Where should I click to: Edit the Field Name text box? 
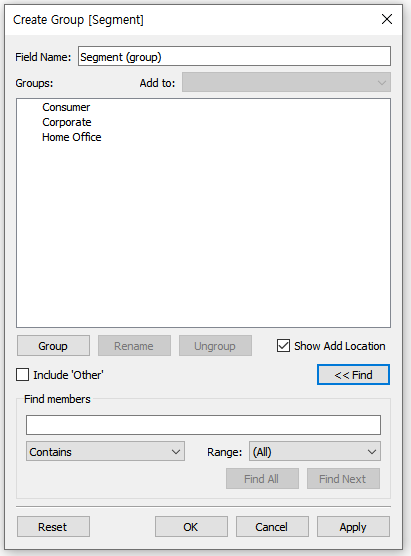pyautogui.click(x=234, y=56)
